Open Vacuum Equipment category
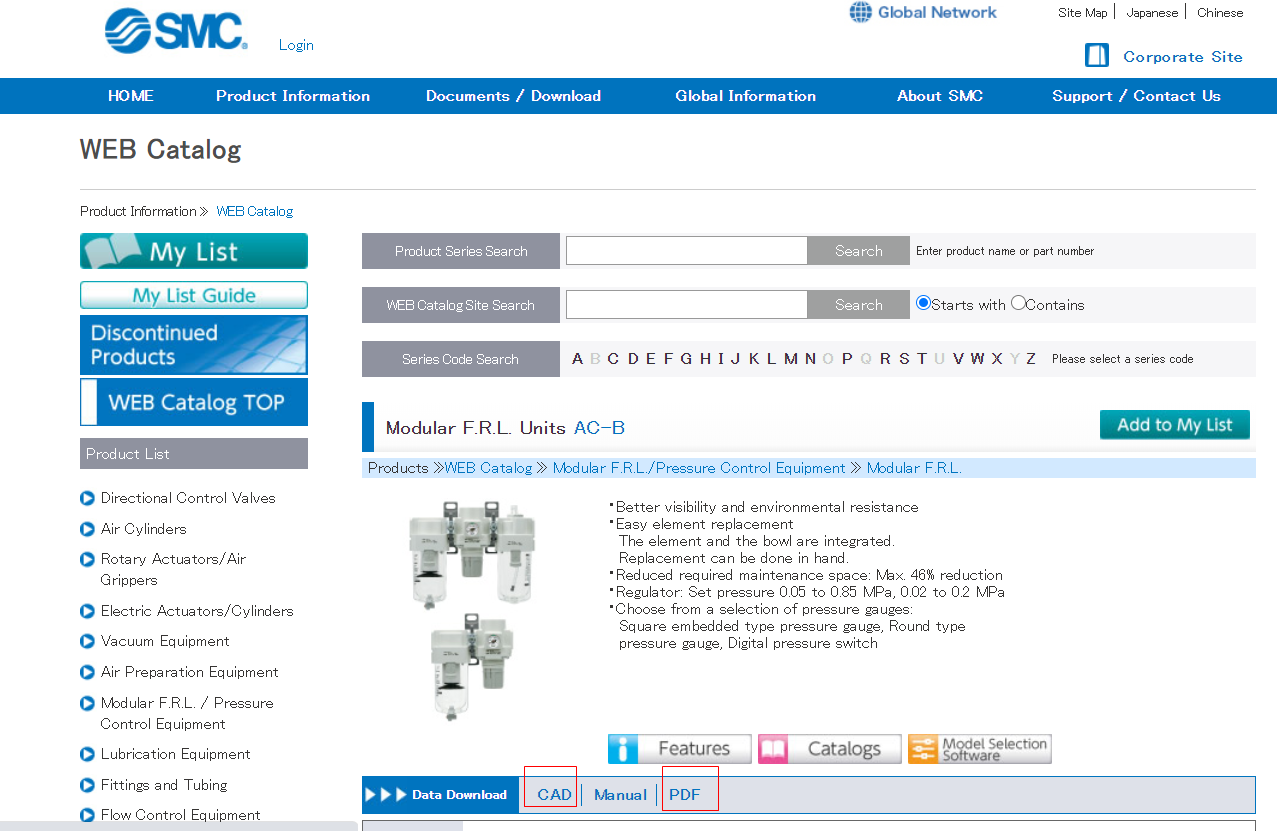Viewport: 1277px width, 831px height. point(165,641)
